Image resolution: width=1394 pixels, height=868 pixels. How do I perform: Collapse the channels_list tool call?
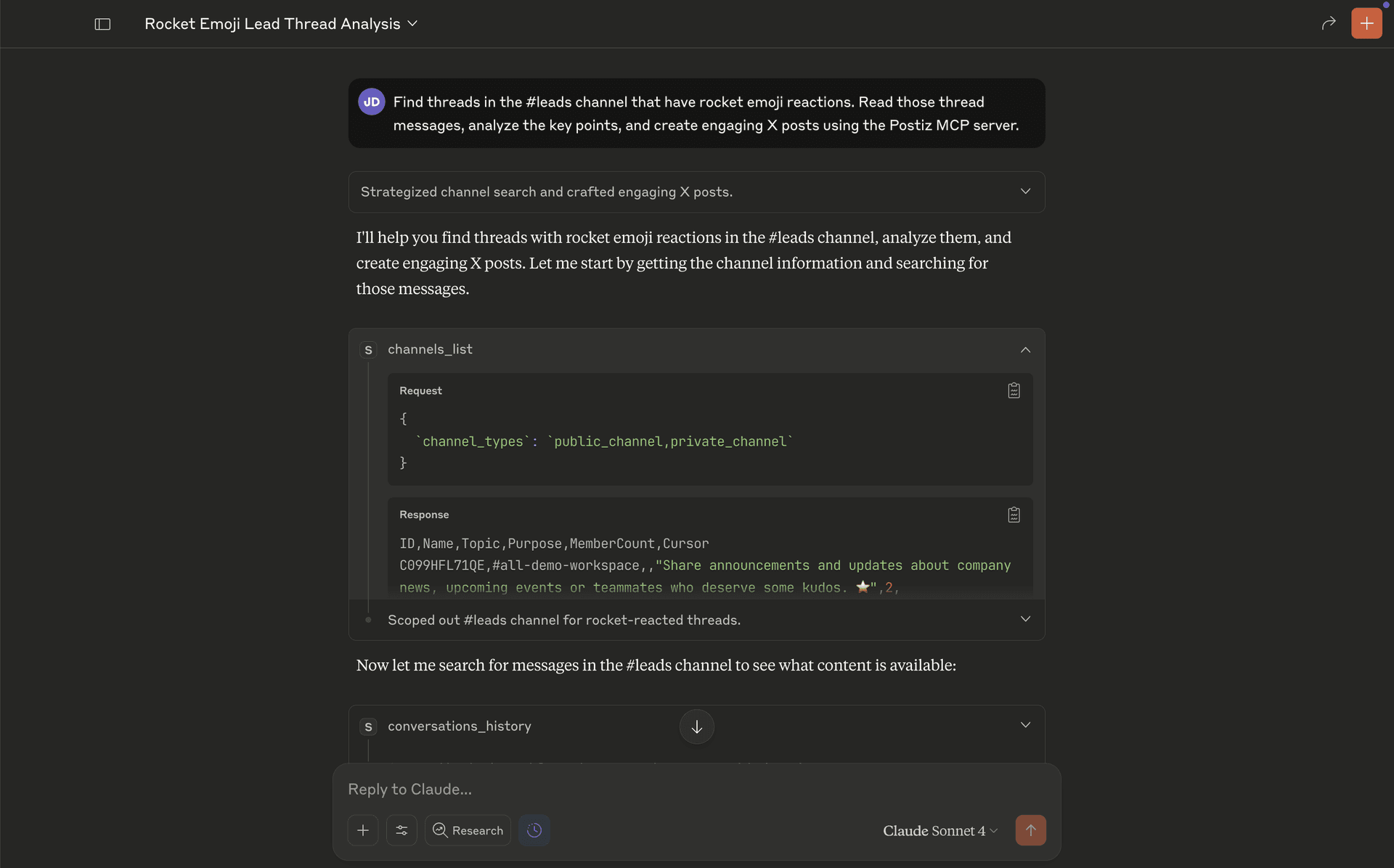point(1025,350)
